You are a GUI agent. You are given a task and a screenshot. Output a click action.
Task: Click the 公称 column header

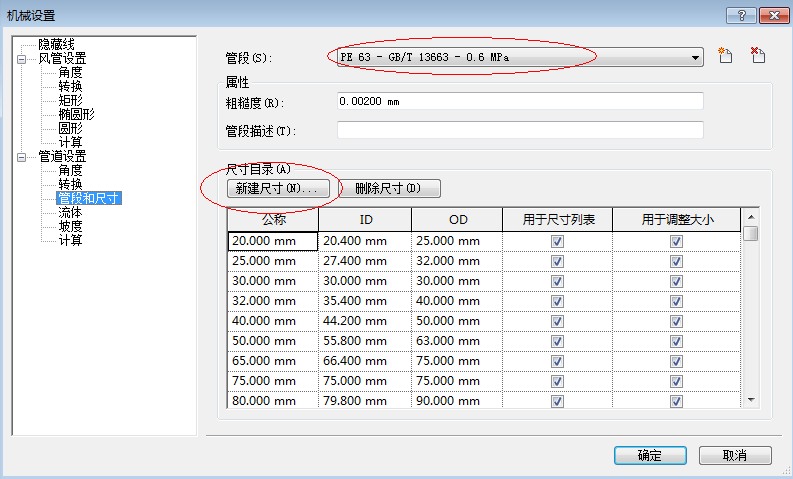click(x=273, y=220)
